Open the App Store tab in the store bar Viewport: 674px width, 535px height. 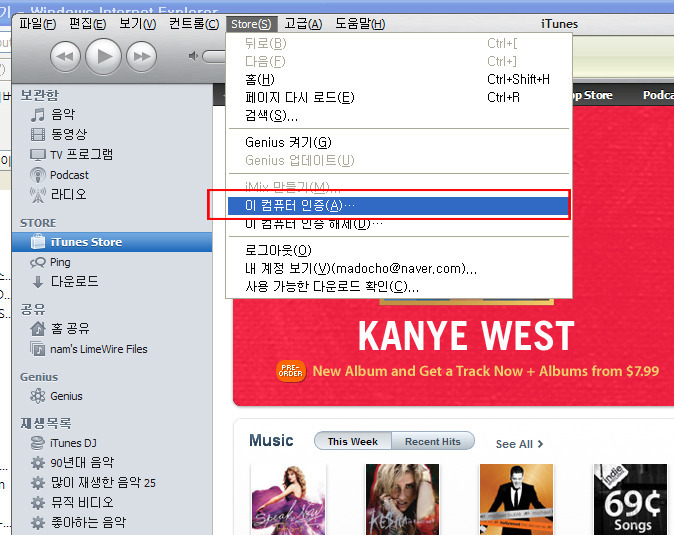[x=593, y=95]
